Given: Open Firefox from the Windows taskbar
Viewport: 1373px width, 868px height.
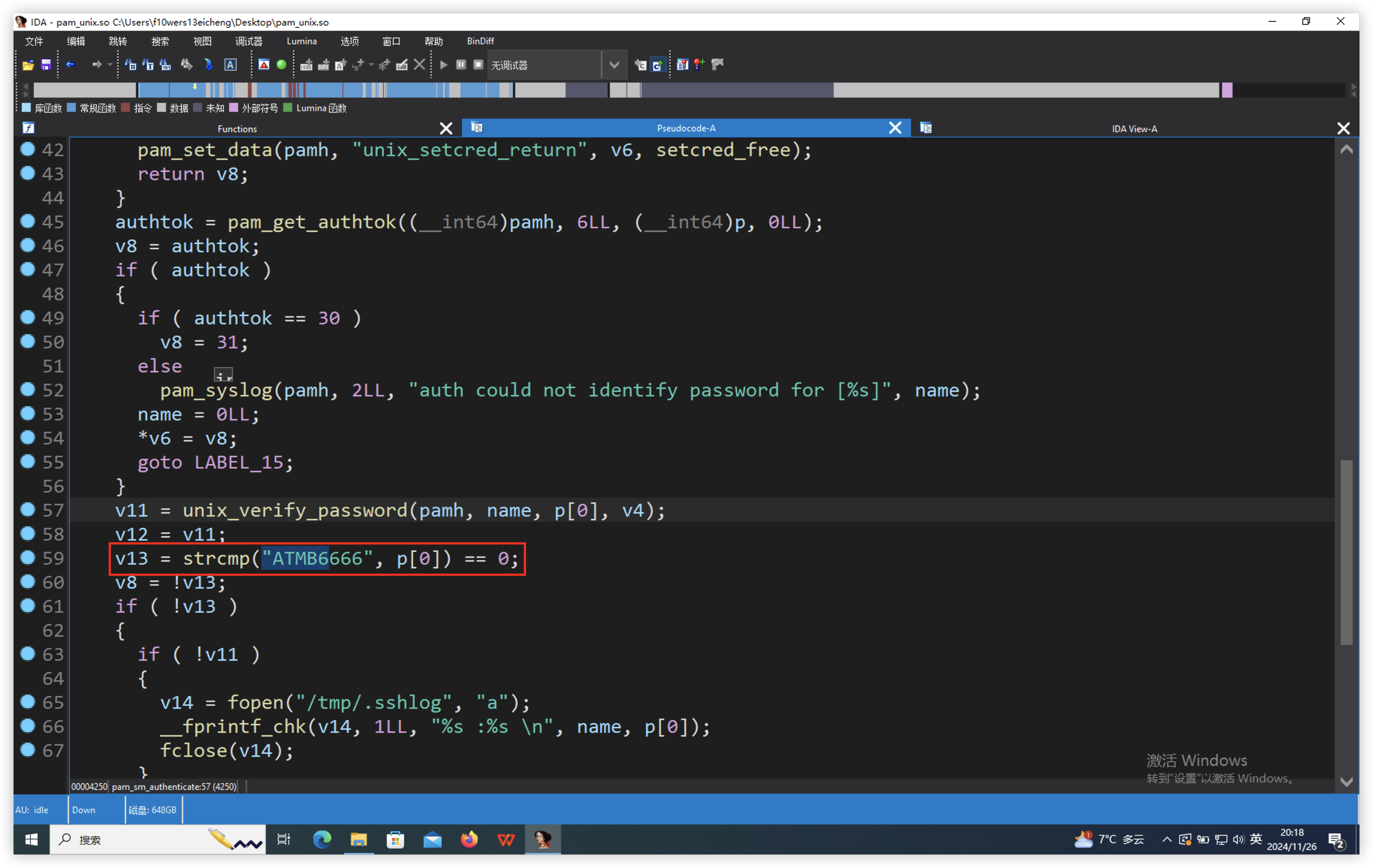Looking at the screenshot, I should tap(469, 839).
